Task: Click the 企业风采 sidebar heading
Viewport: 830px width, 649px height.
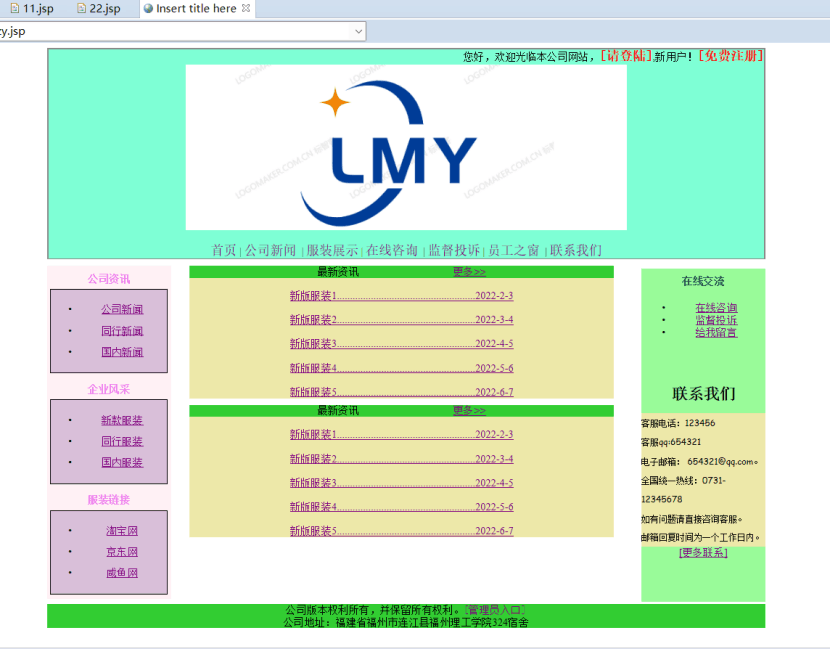Action: point(109,389)
